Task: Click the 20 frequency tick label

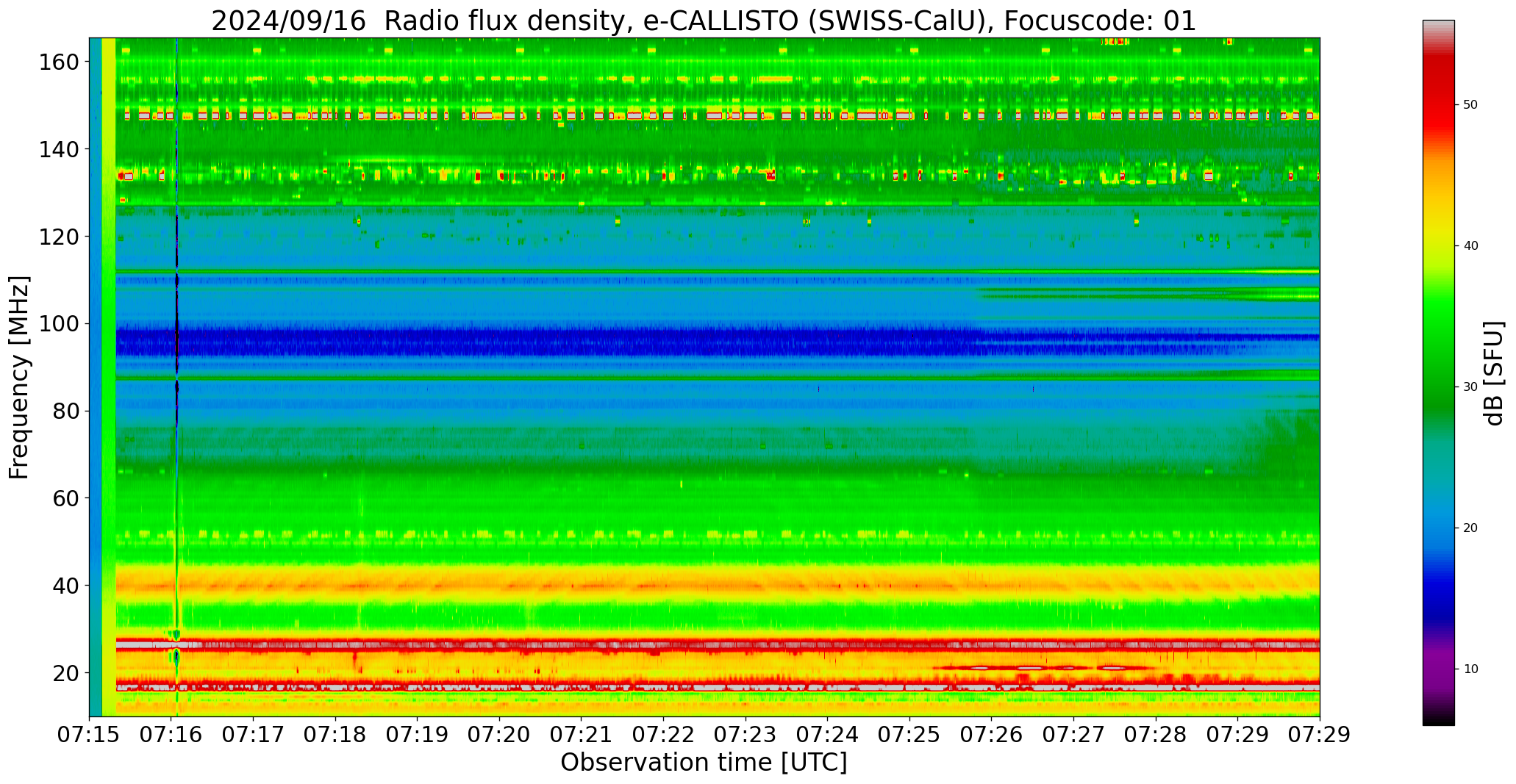Action: (67, 672)
